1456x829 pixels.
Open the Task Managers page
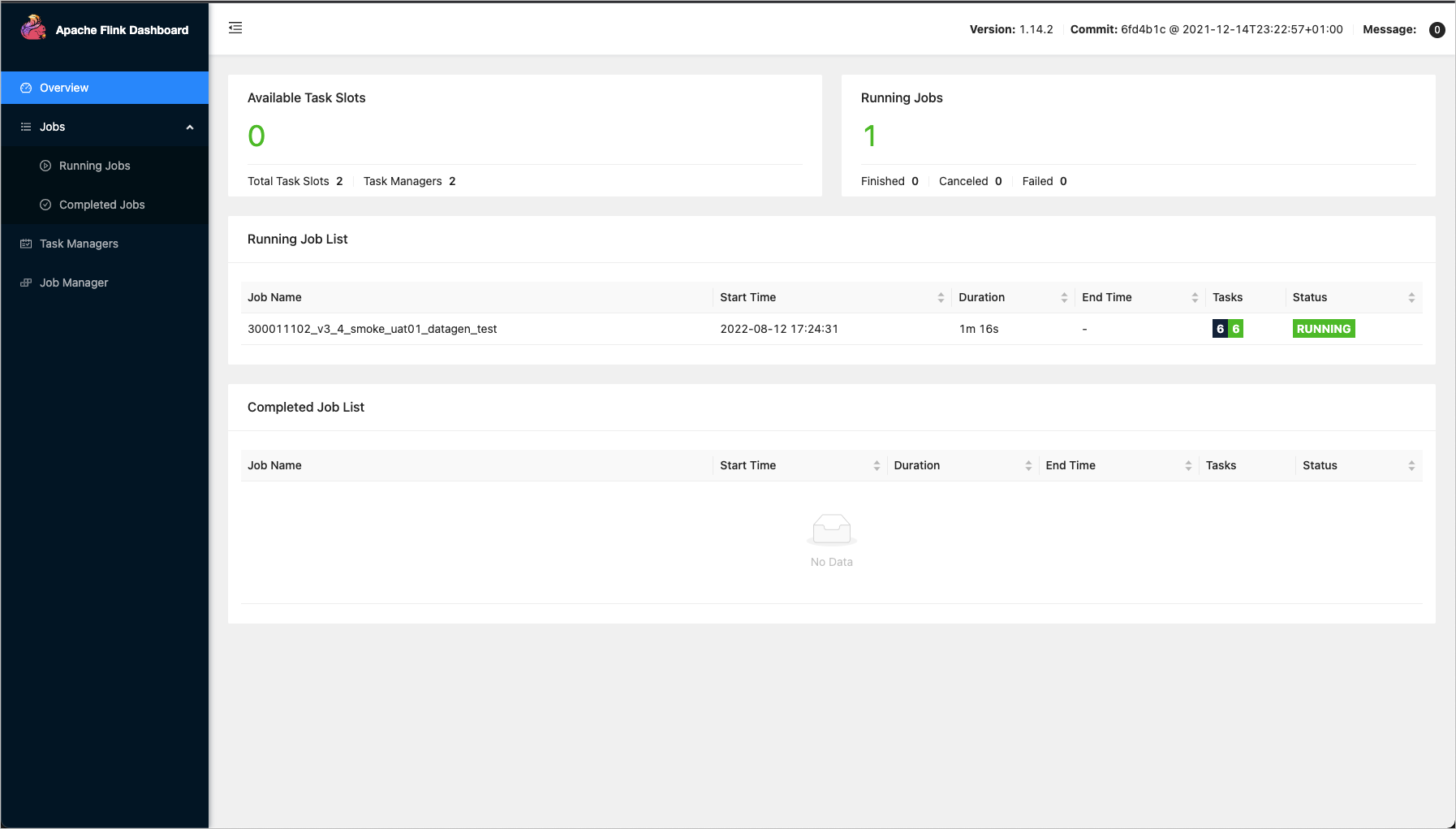pos(105,244)
